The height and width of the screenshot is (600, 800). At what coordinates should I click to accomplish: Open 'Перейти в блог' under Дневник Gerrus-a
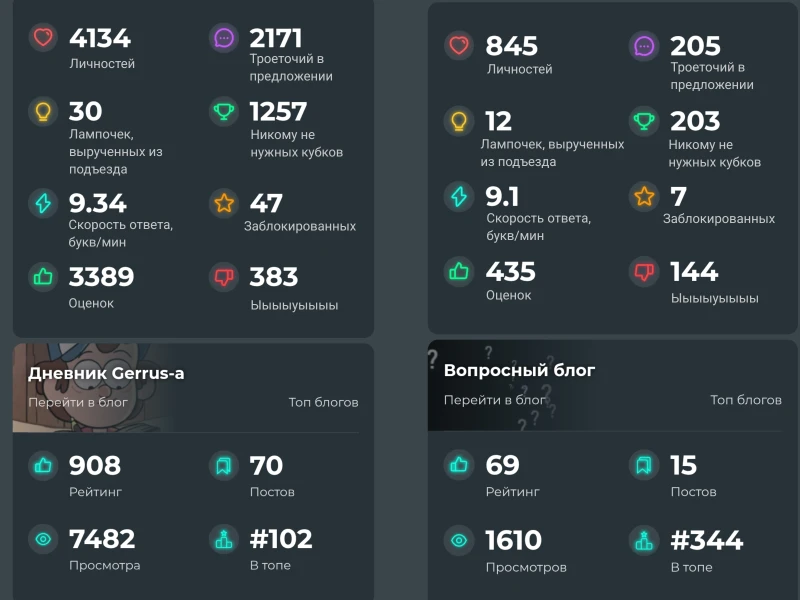coord(78,402)
